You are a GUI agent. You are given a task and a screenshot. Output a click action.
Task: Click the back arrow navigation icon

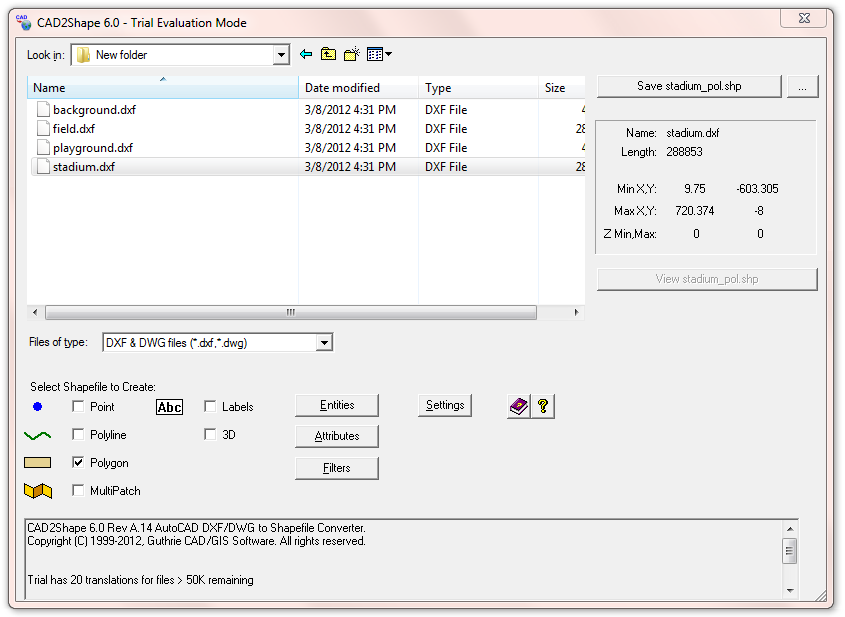click(x=306, y=54)
